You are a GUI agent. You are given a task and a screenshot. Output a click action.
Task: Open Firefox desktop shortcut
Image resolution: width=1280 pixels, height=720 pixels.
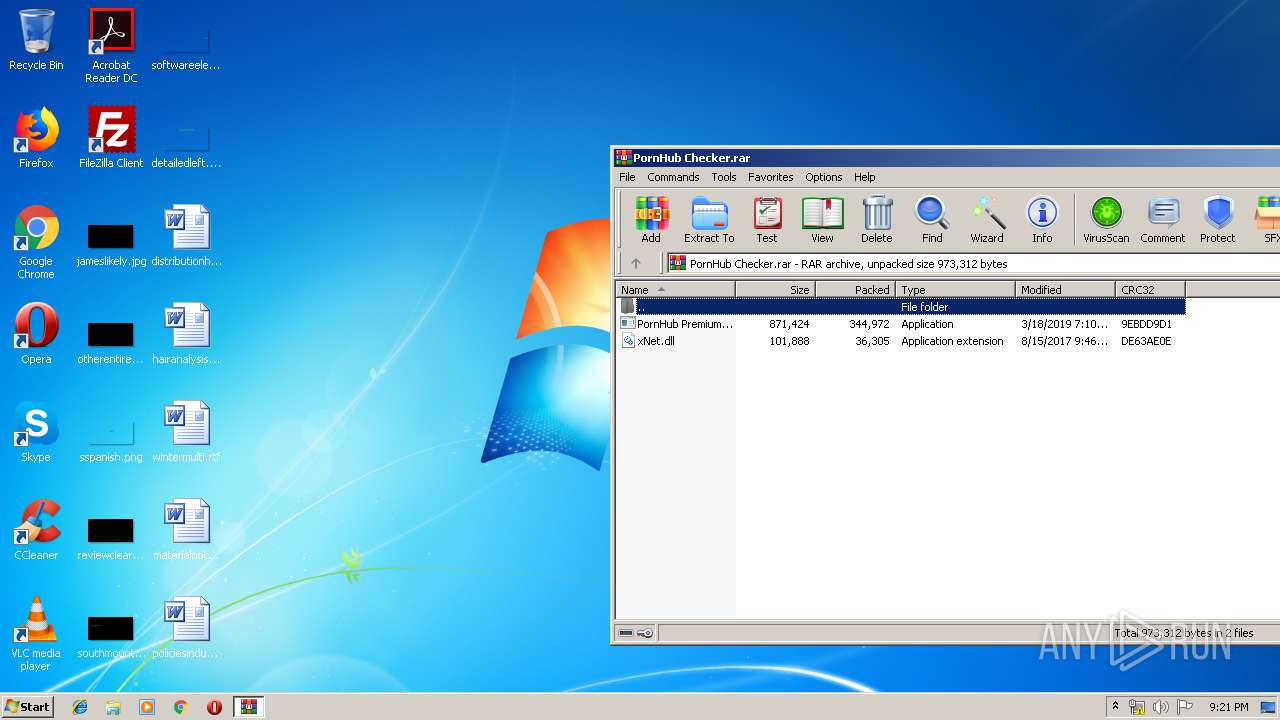36,138
